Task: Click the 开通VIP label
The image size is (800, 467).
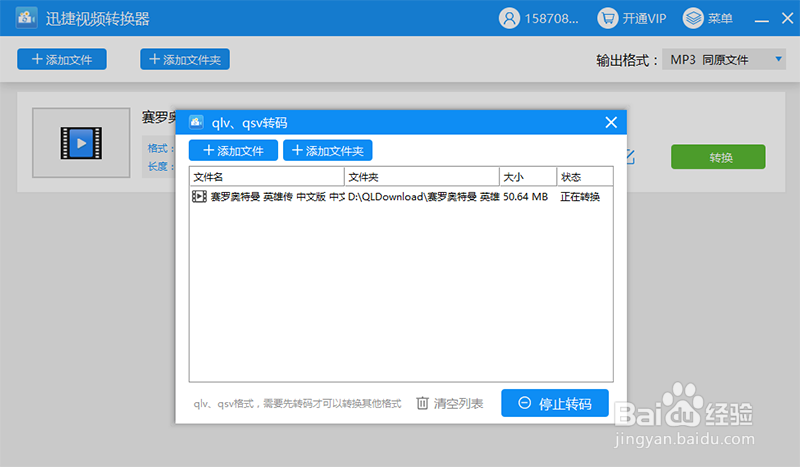Action: 644,18
